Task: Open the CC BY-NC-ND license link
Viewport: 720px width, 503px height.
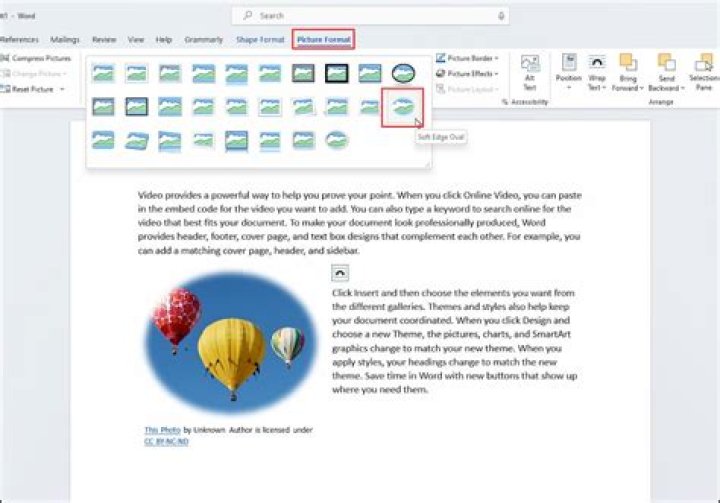Action: (x=166, y=441)
